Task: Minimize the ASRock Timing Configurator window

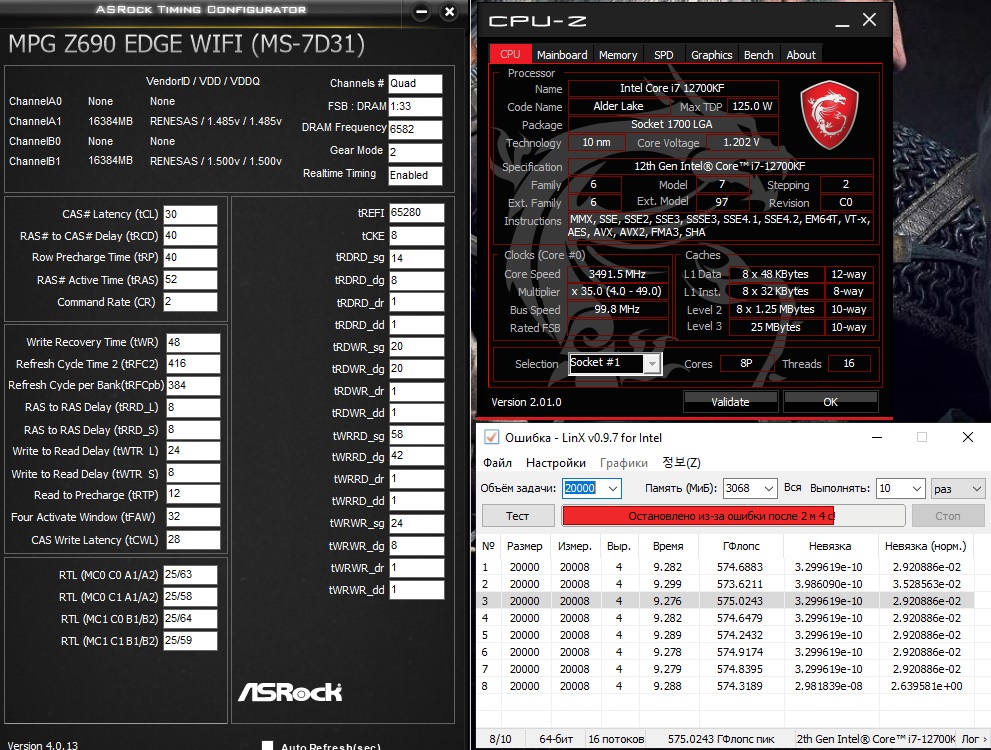Action: point(422,11)
